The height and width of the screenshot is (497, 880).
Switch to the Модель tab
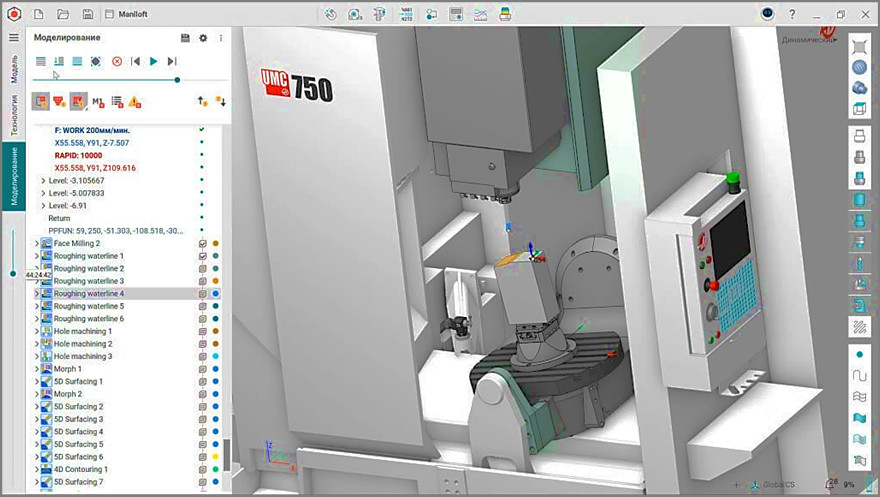pos(14,68)
